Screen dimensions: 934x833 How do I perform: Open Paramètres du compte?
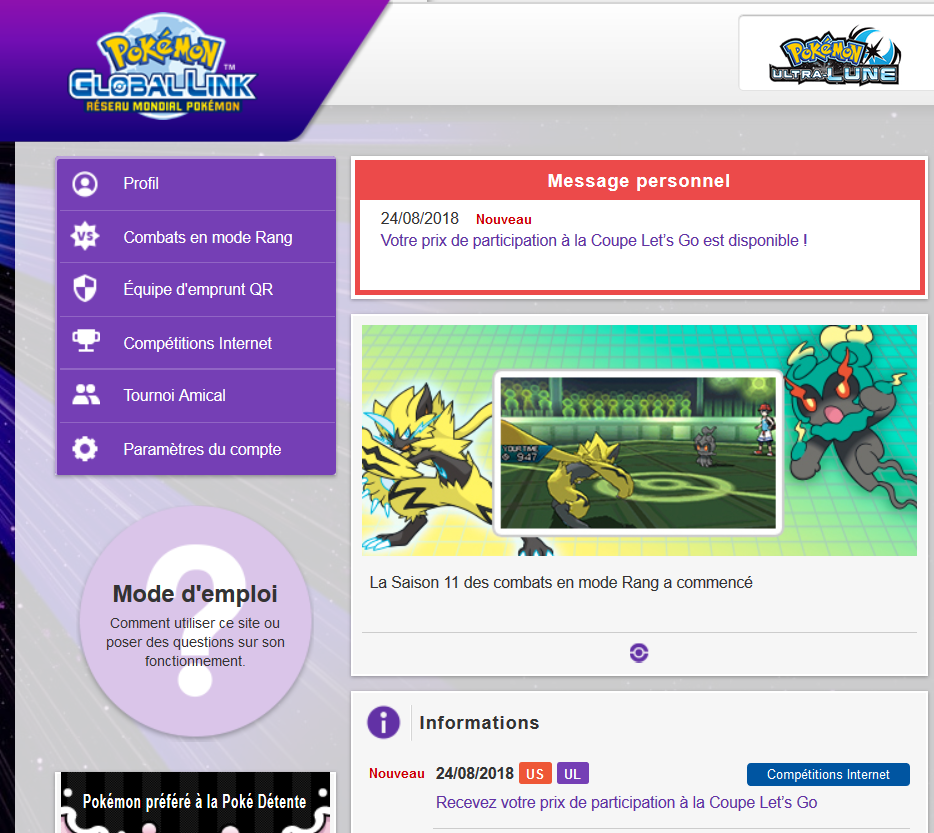point(197,449)
